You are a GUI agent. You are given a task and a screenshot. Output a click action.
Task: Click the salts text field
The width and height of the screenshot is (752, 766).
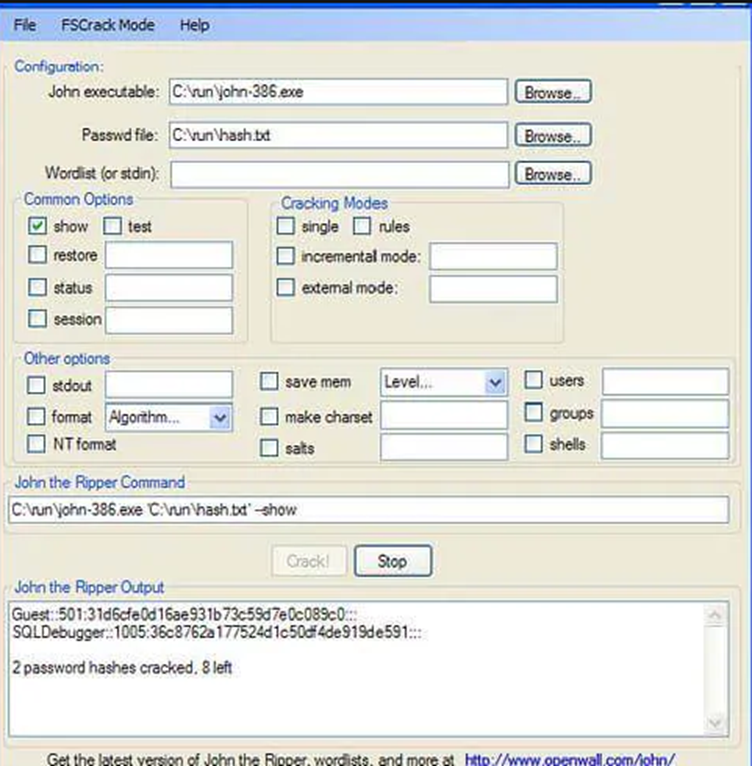click(444, 447)
